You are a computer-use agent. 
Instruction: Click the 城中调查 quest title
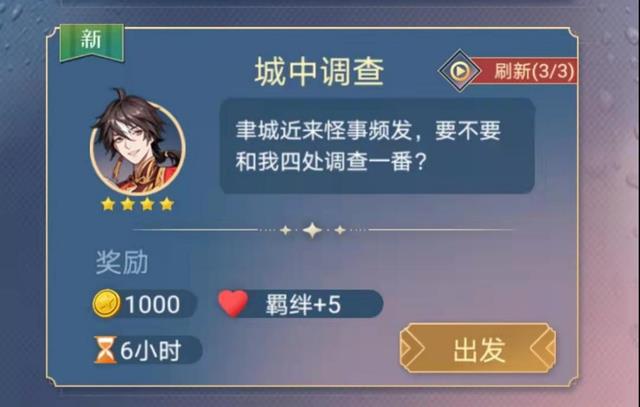(319, 72)
